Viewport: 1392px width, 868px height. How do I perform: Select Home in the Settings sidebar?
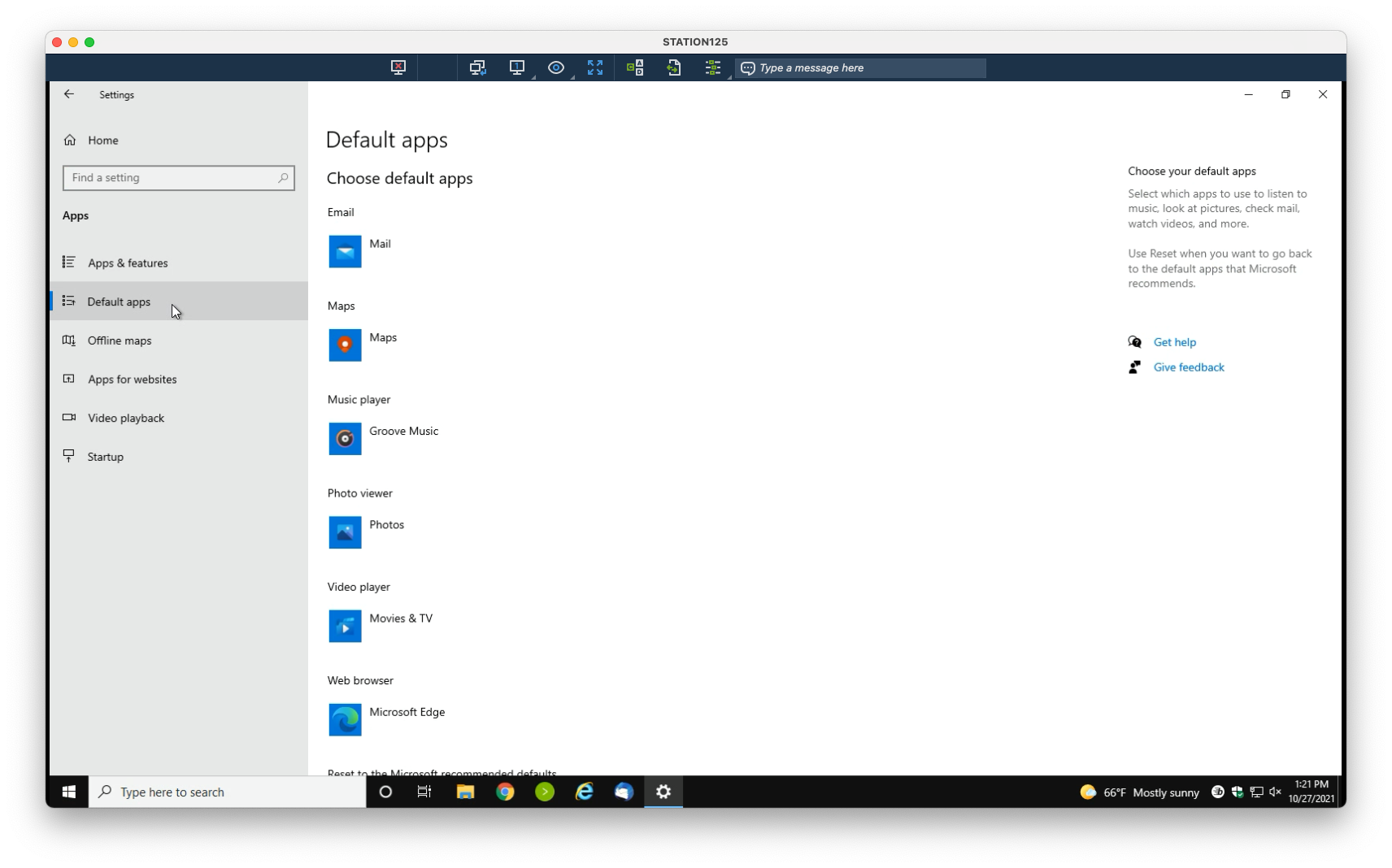click(103, 140)
